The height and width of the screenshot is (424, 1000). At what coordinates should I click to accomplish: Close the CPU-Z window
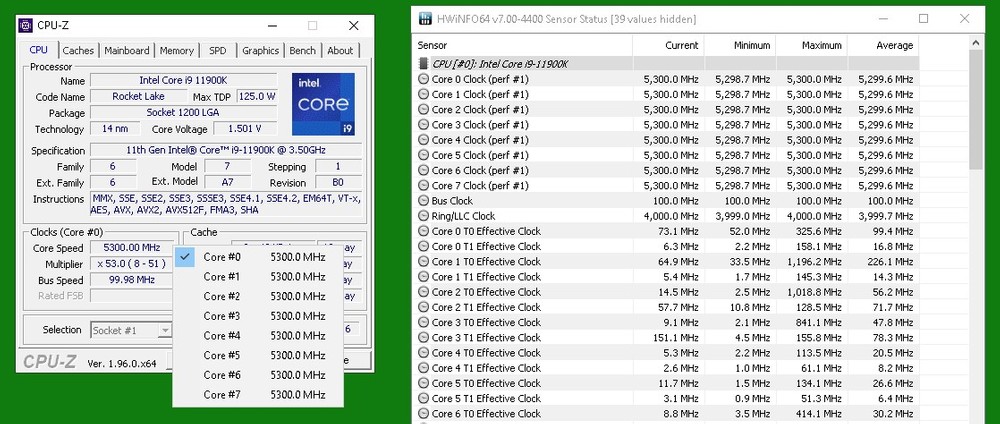[353, 26]
